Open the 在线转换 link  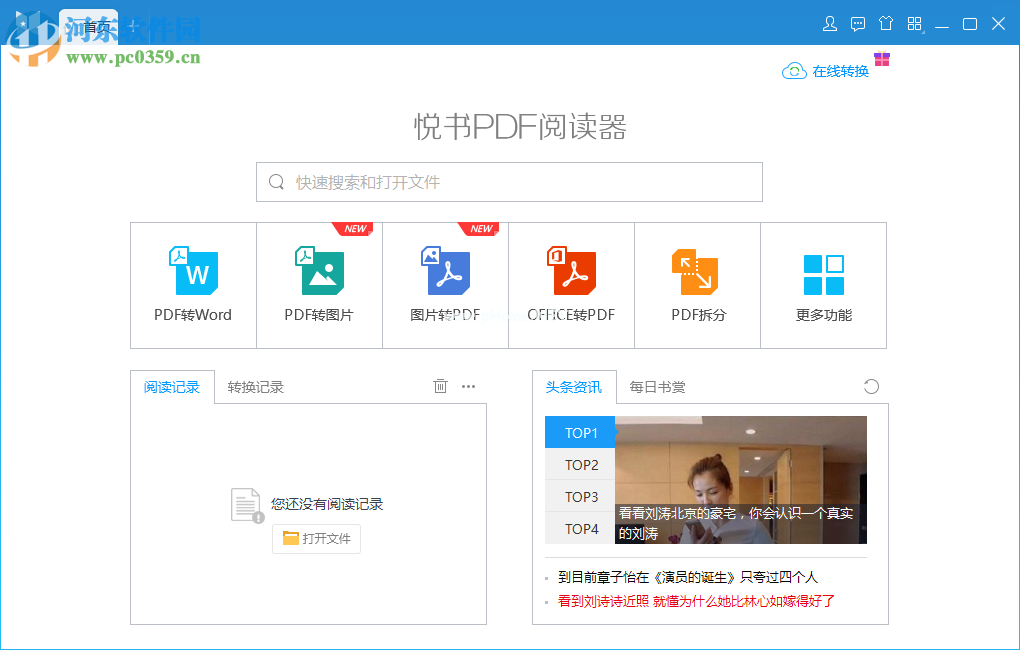(826, 71)
